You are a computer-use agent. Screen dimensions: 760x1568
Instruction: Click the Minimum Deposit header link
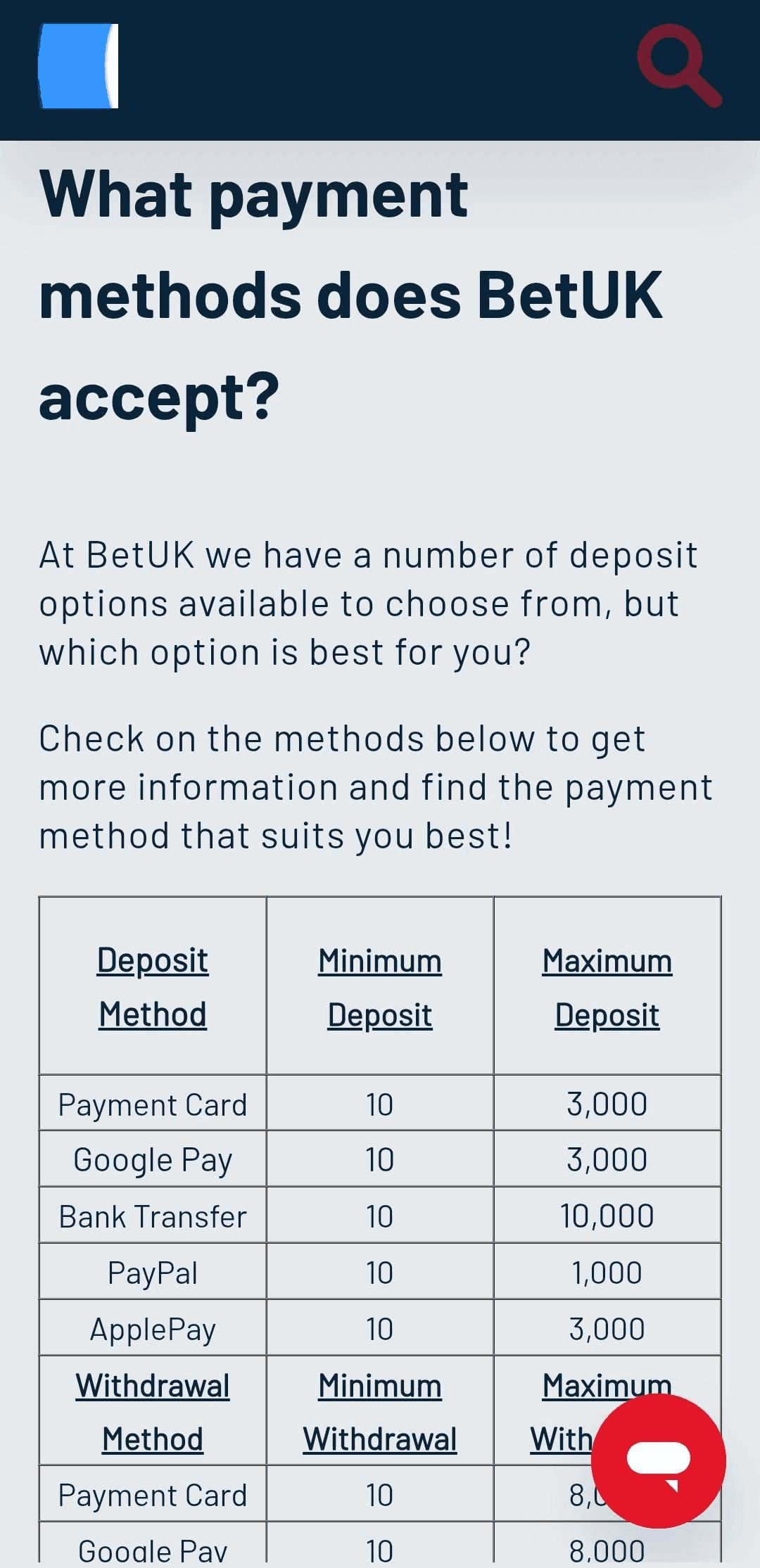click(x=380, y=987)
